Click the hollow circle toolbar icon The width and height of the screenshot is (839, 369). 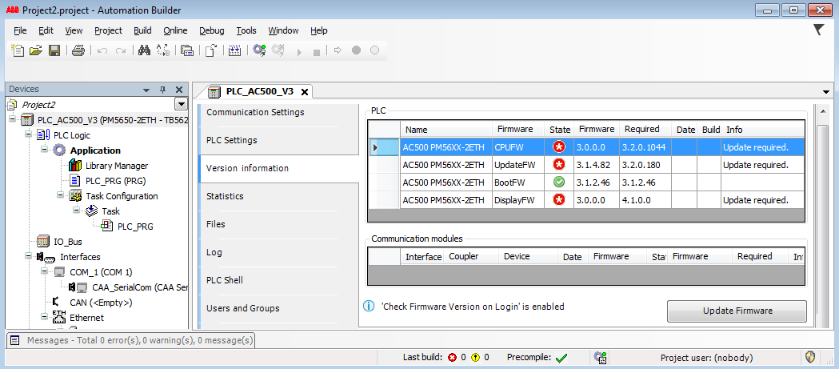(x=375, y=50)
